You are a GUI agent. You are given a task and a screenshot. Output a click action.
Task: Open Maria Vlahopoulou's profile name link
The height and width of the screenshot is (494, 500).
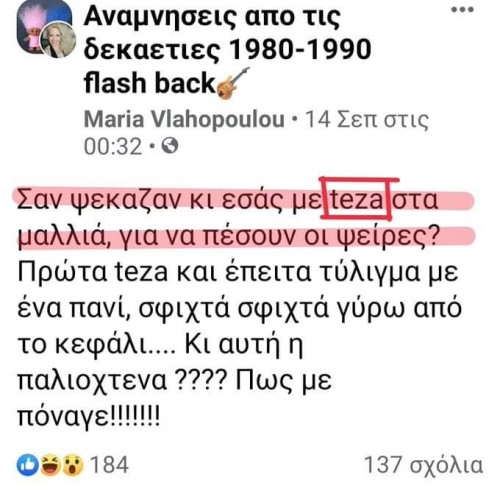185,119
